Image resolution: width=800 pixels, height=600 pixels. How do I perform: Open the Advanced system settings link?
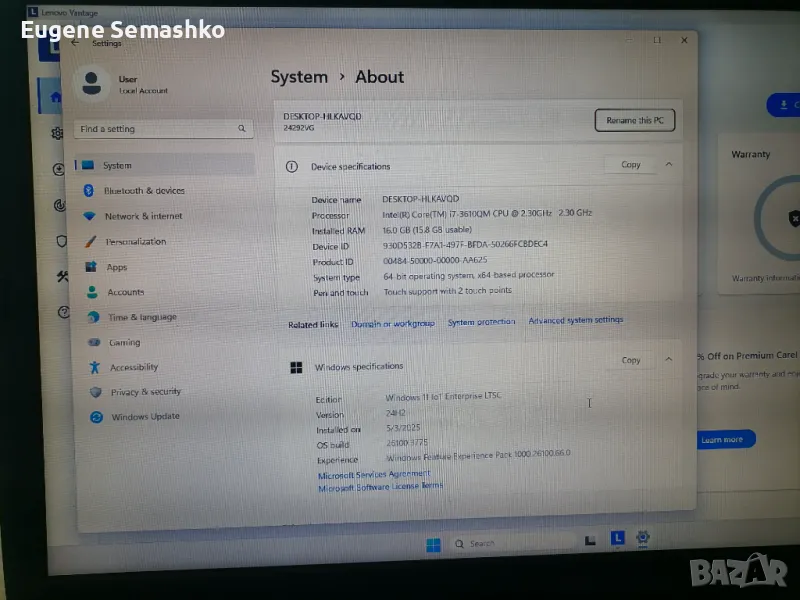pos(575,321)
